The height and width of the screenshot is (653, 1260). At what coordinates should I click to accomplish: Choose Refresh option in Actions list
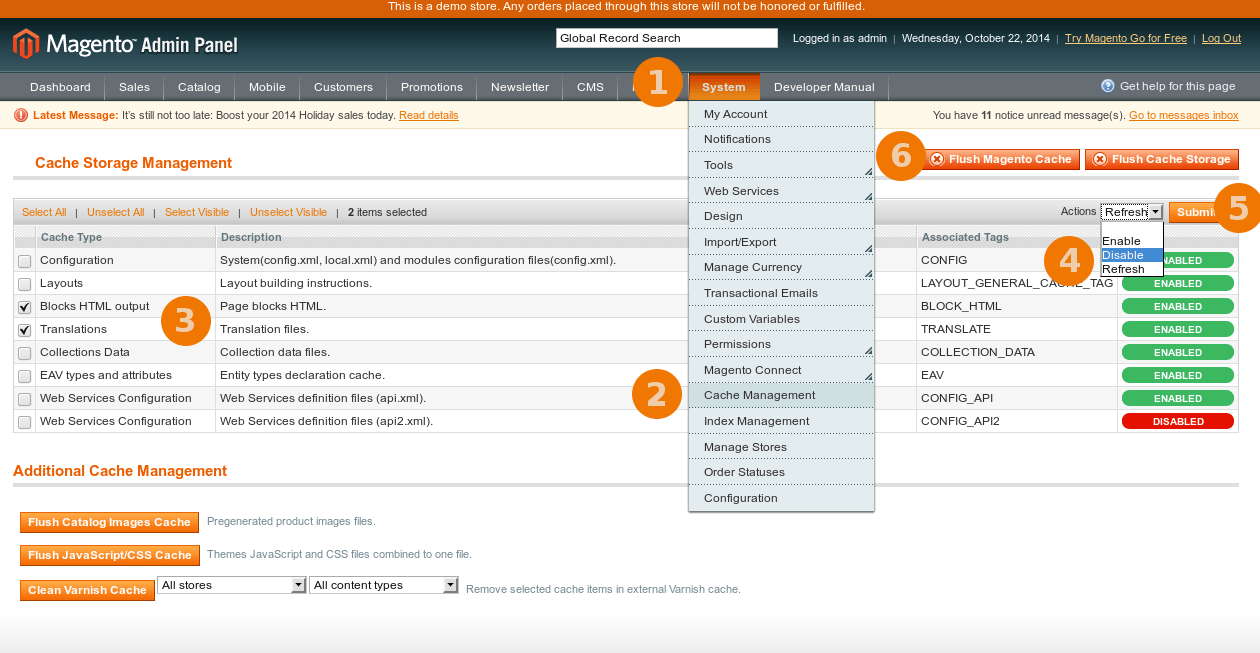click(1132, 269)
